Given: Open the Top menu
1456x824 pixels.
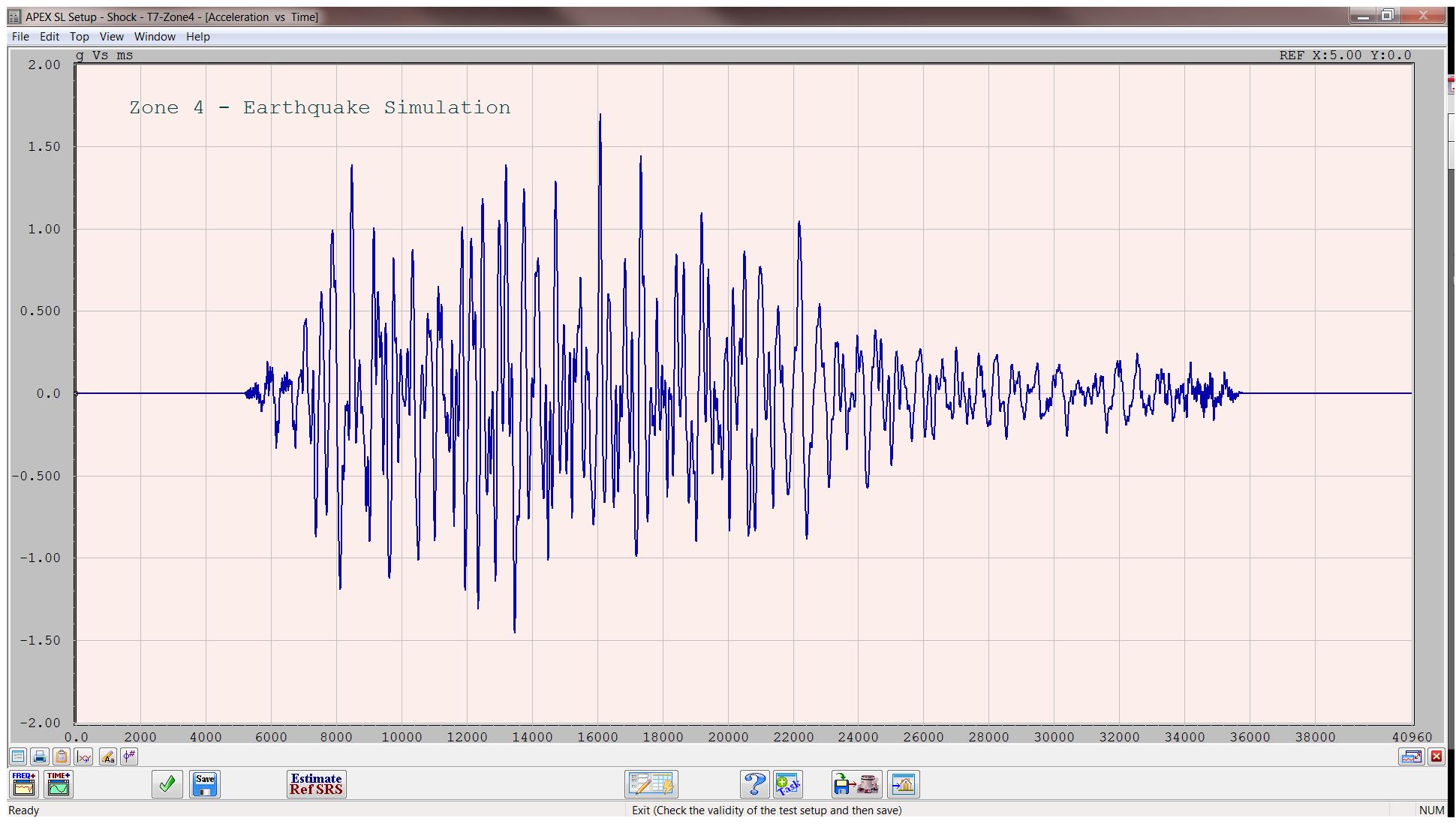Looking at the screenshot, I should point(79,37).
